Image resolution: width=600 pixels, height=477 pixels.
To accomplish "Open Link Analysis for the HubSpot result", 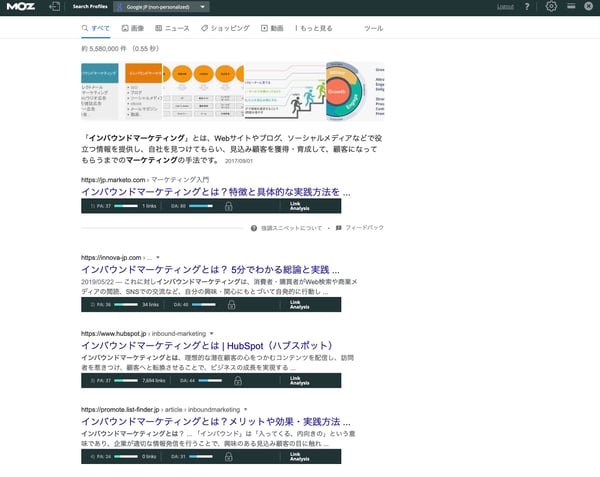I will pyautogui.click(x=300, y=381).
